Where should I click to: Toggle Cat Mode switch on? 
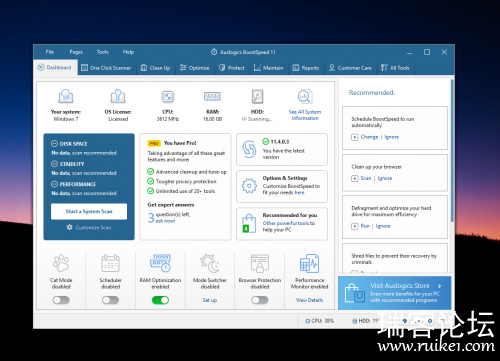(x=61, y=300)
